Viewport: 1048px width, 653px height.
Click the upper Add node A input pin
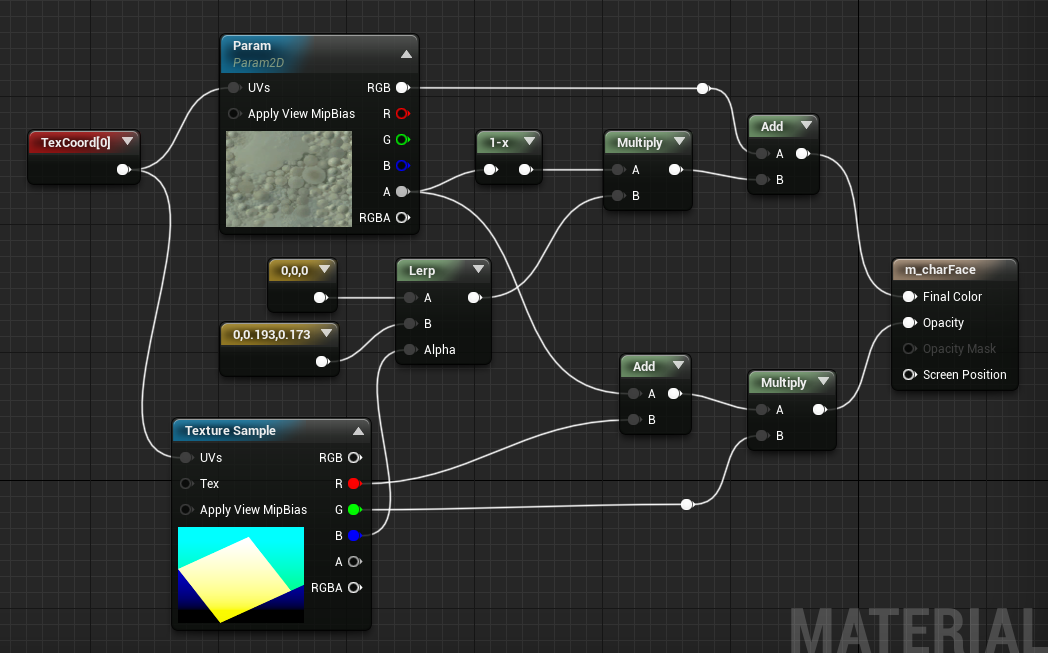(x=763, y=154)
